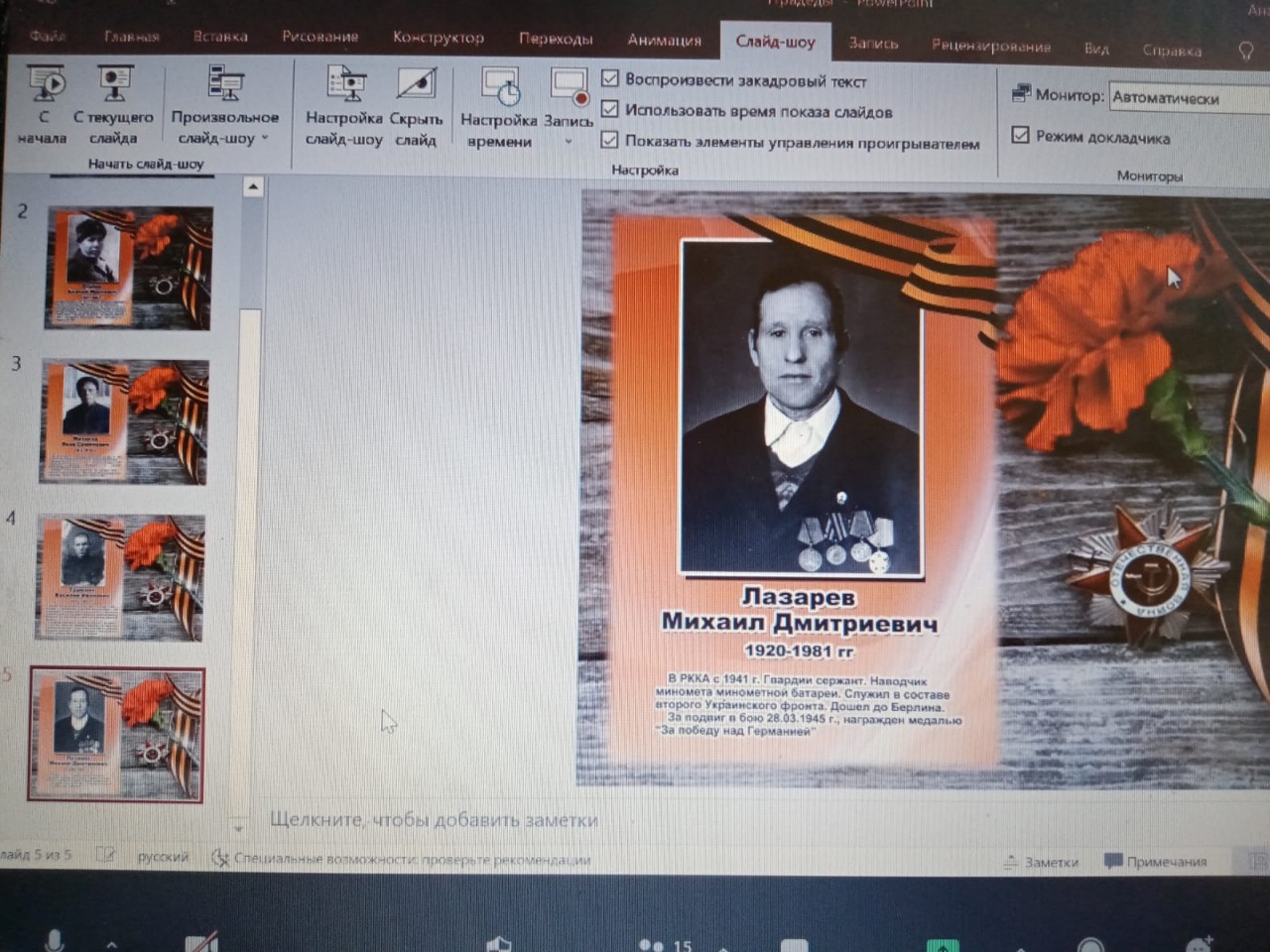Open the Переходы tab

555,39
